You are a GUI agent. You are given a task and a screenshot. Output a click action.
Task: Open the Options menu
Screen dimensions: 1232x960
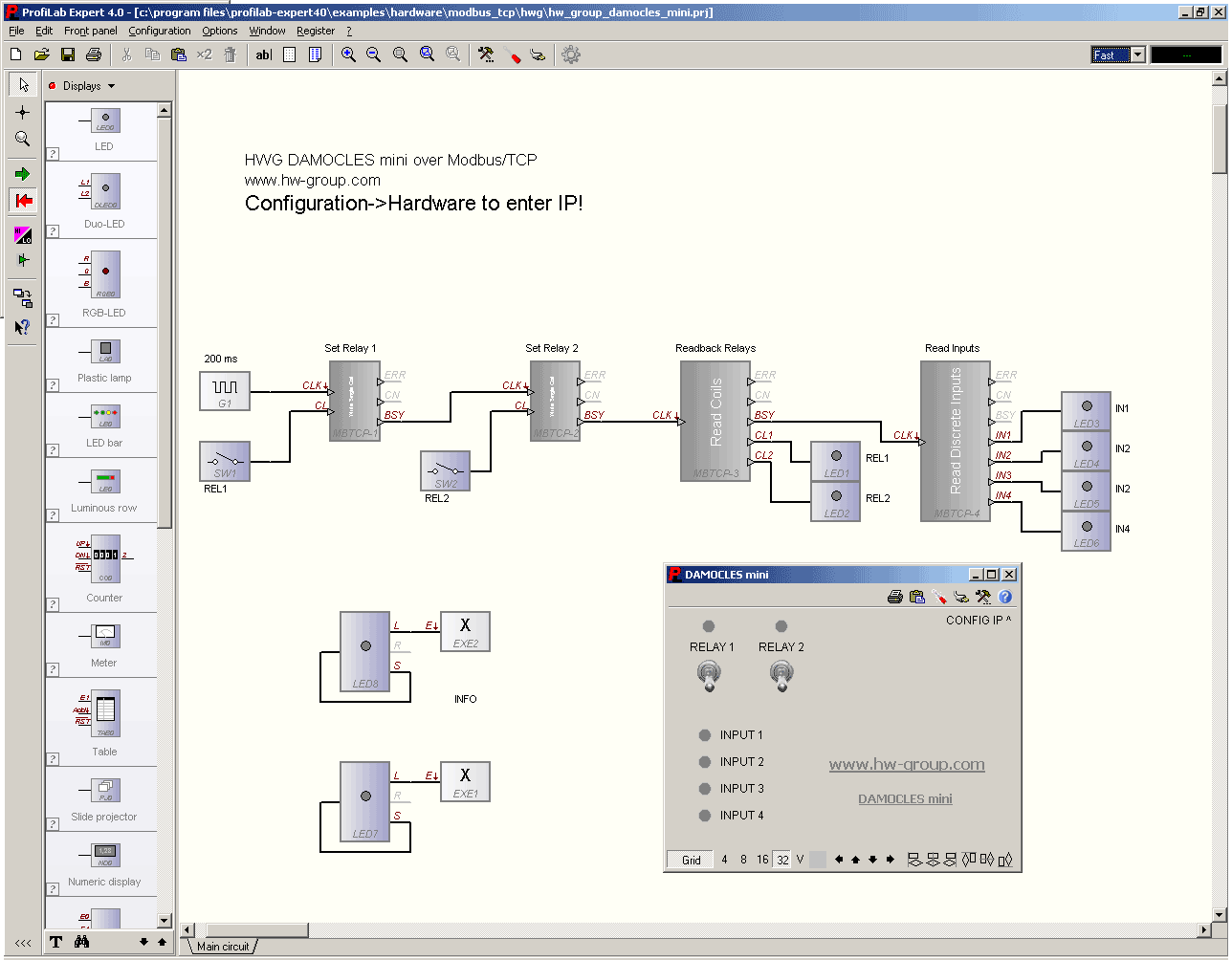point(220,31)
